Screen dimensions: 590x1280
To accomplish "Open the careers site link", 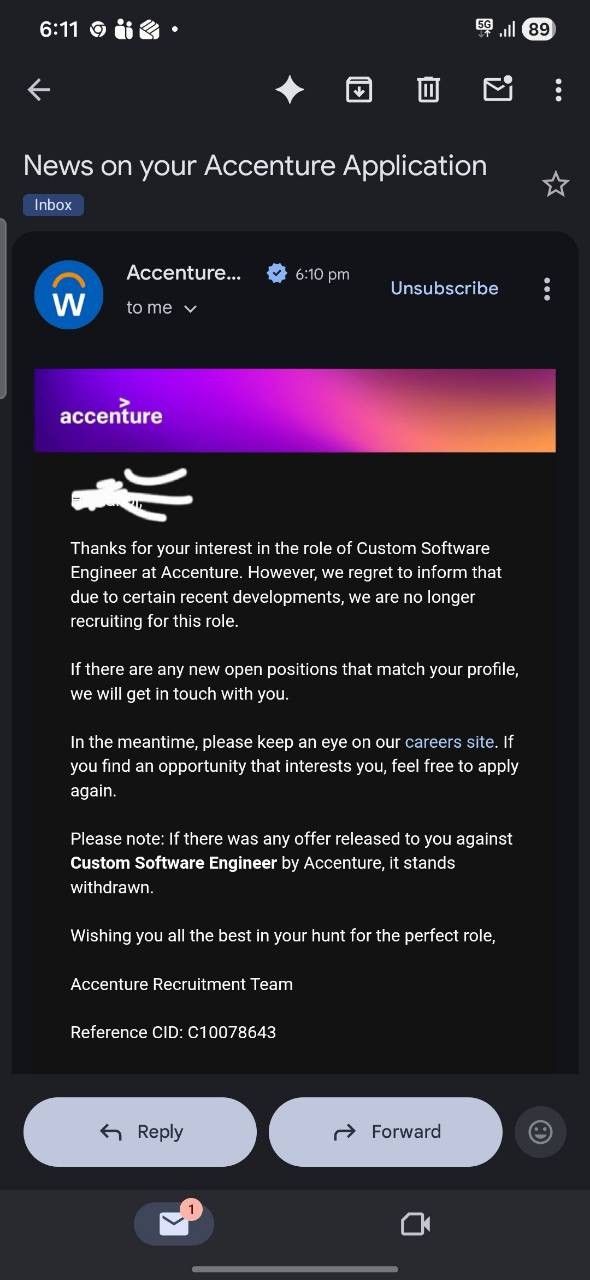I will tap(449, 742).
